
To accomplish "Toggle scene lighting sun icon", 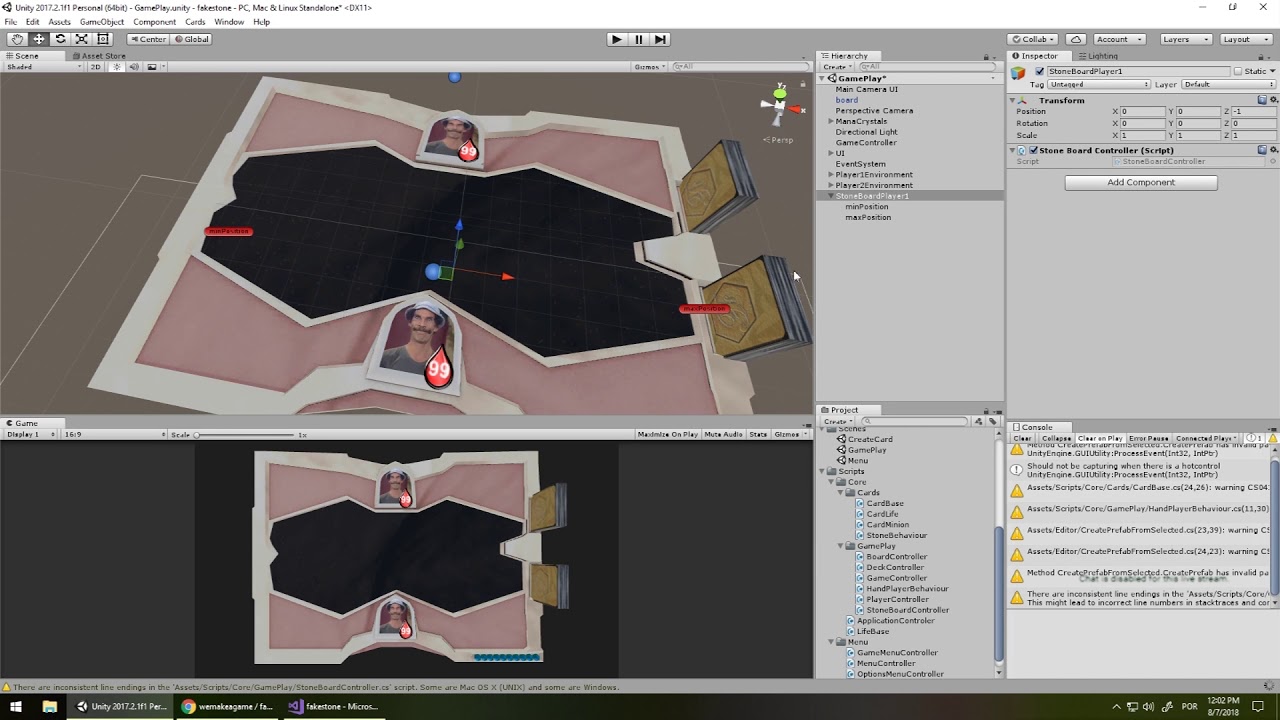I will coord(117,67).
